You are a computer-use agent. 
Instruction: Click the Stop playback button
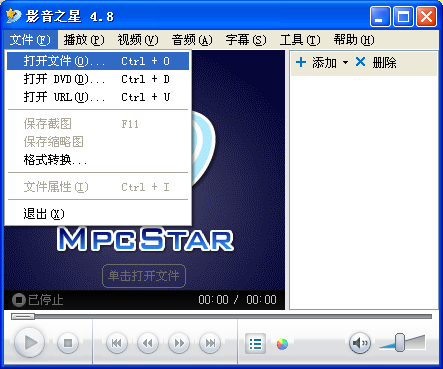click(x=68, y=343)
